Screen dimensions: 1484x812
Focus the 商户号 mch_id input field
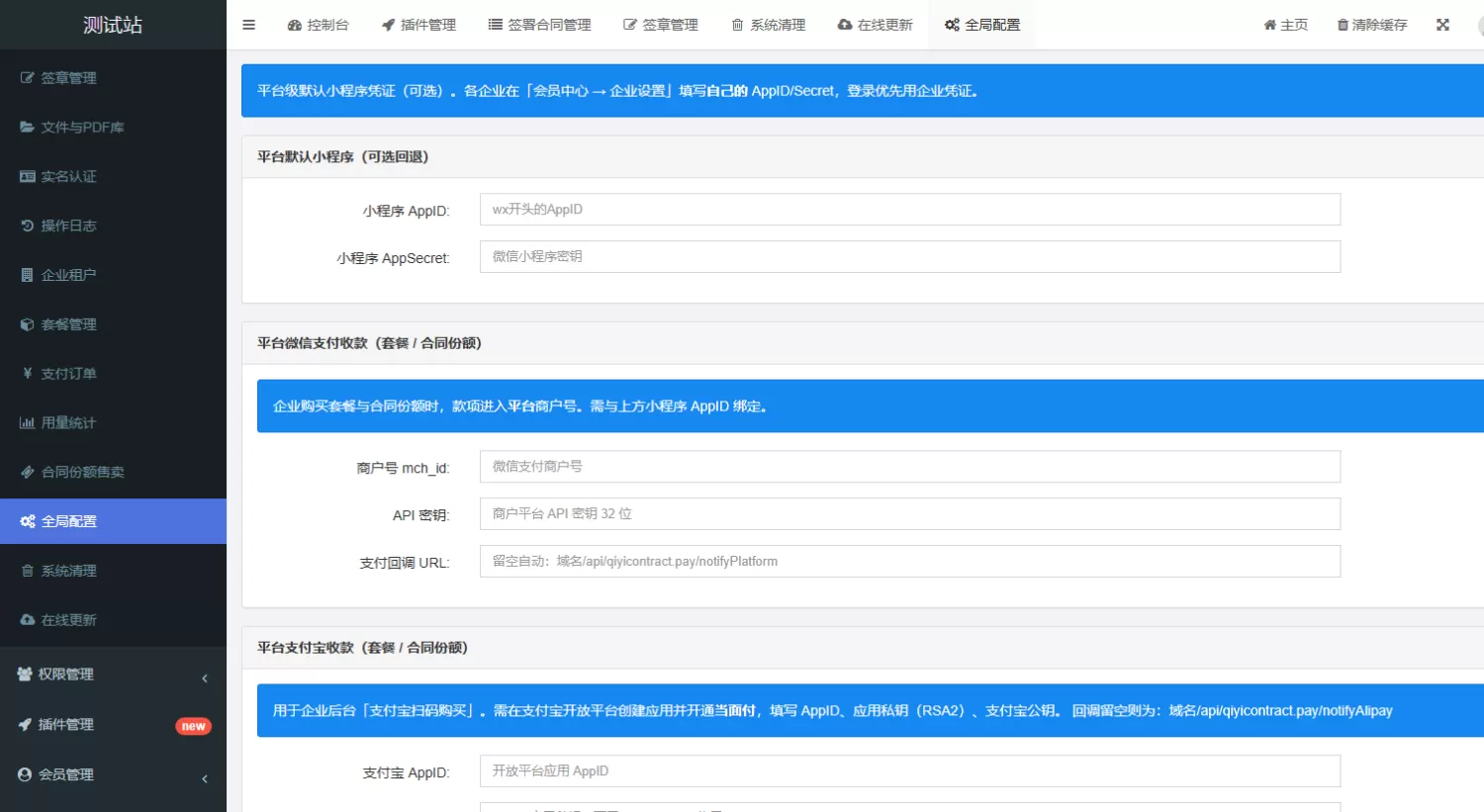(910, 467)
